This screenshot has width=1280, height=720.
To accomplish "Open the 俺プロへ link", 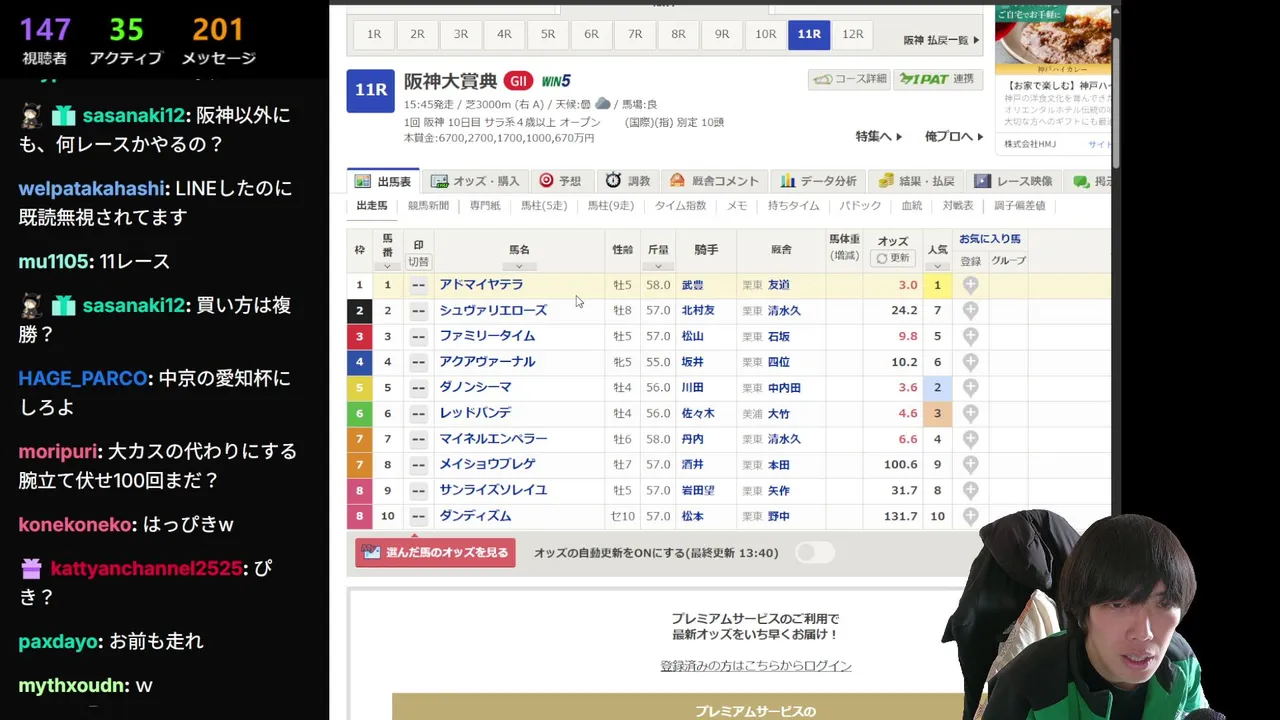I will [953, 136].
